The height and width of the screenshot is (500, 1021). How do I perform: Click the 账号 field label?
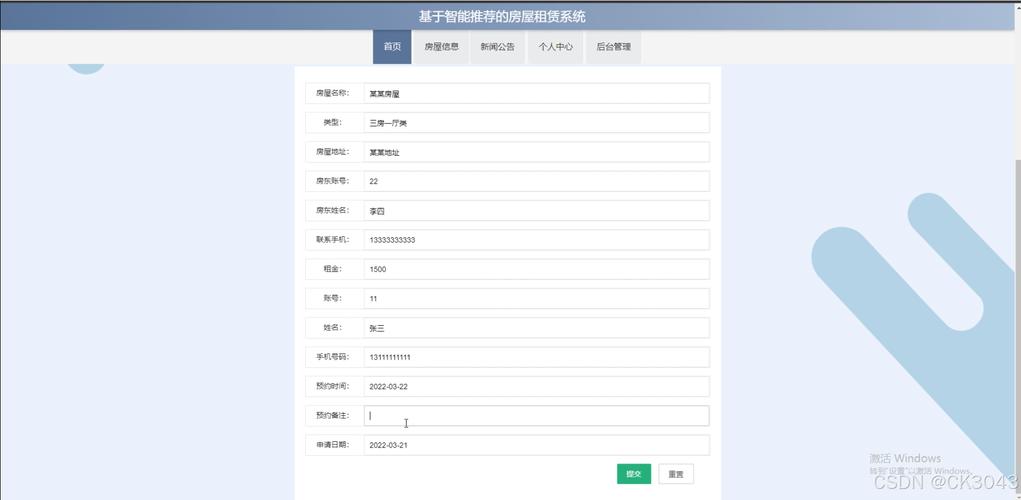[333, 298]
